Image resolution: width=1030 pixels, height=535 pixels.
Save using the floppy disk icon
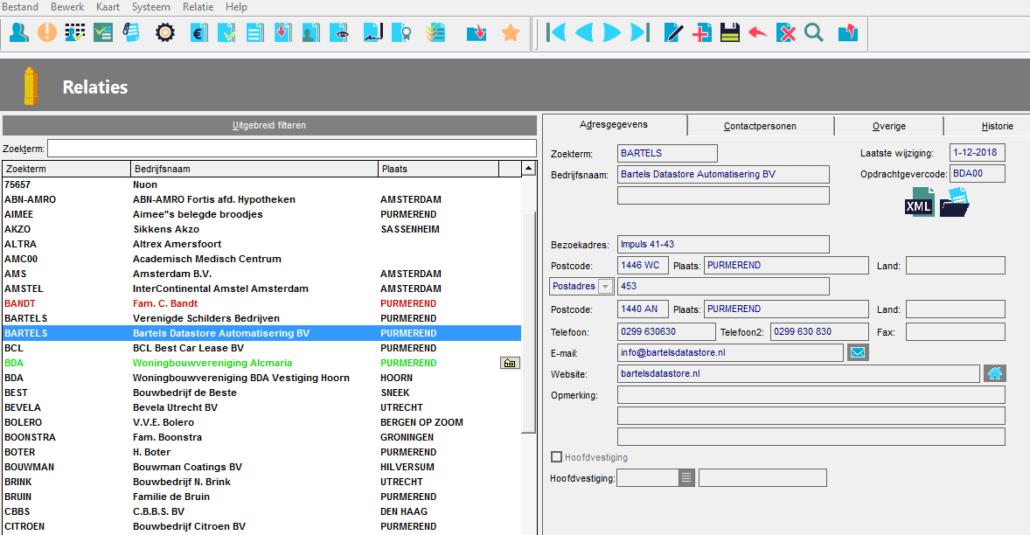pos(730,32)
